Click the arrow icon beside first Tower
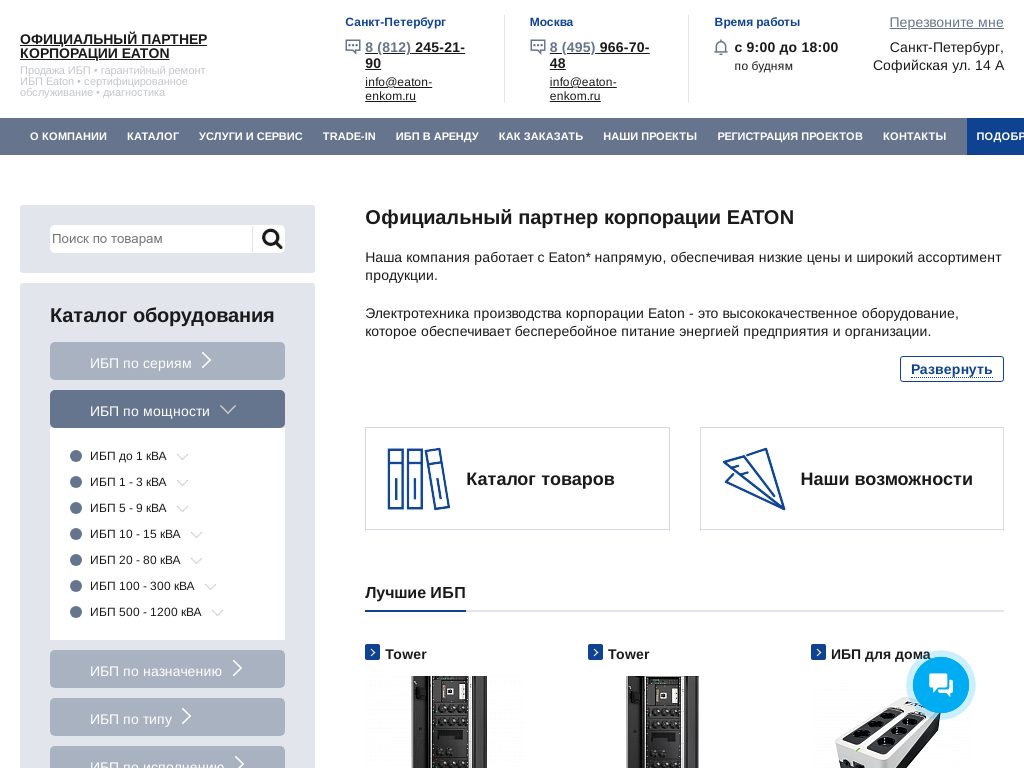 pyautogui.click(x=372, y=652)
